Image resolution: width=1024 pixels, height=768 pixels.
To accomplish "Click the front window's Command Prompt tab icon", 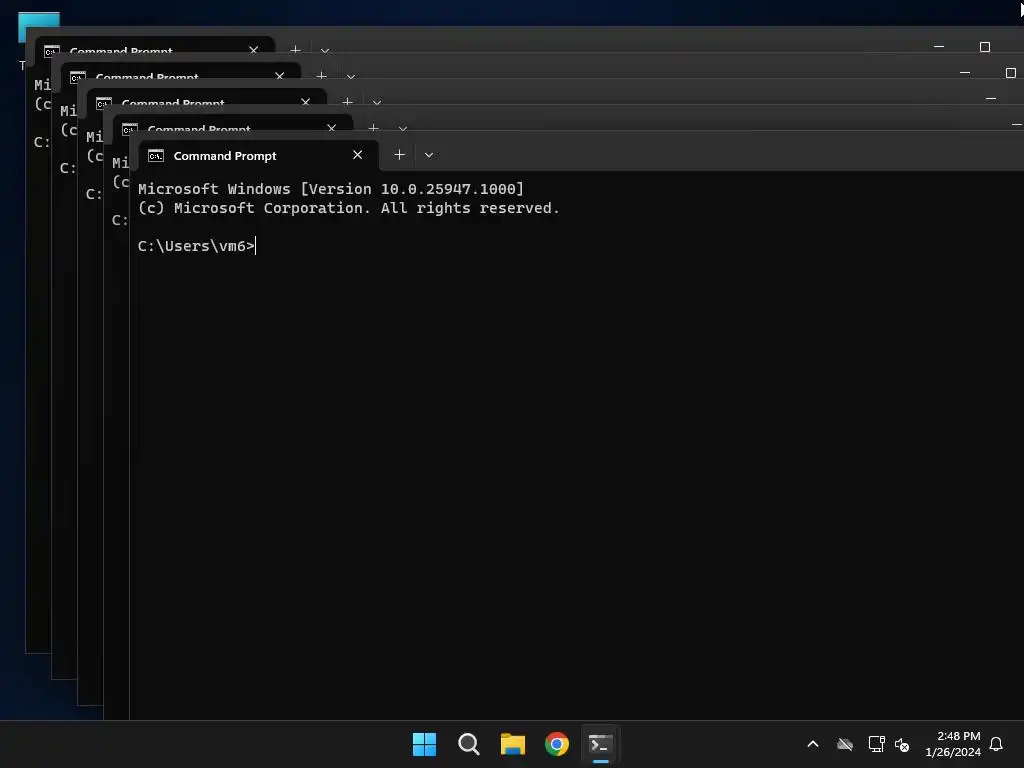I will pyautogui.click(x=155, y=155).
